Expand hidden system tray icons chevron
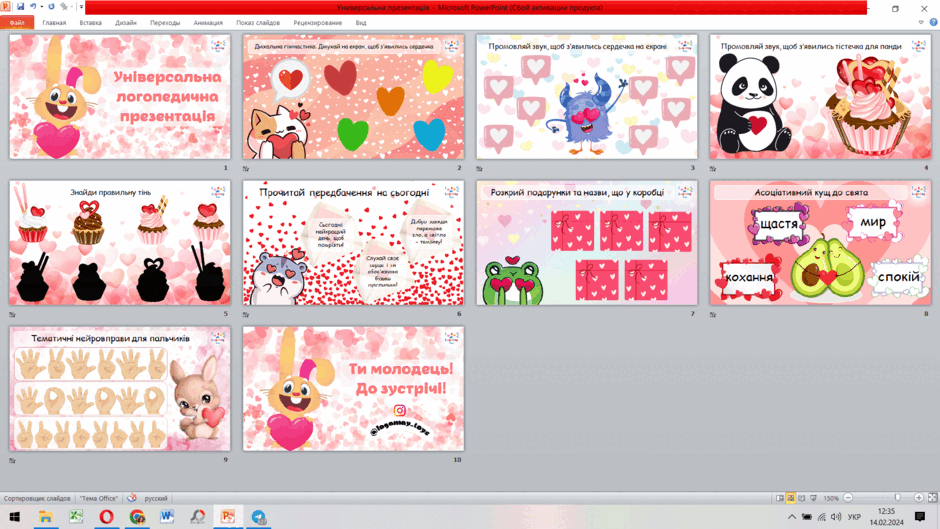 click(x=791, y=516)
